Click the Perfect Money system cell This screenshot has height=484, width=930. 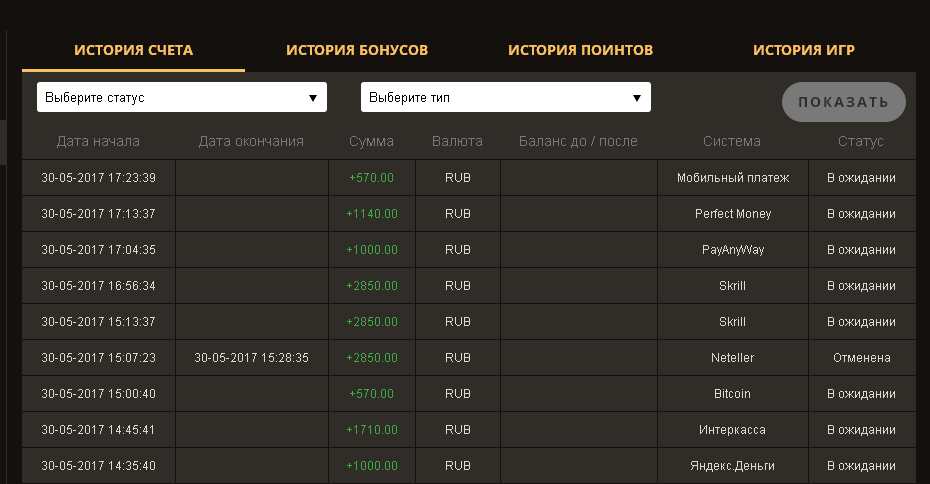click(733, 214)
